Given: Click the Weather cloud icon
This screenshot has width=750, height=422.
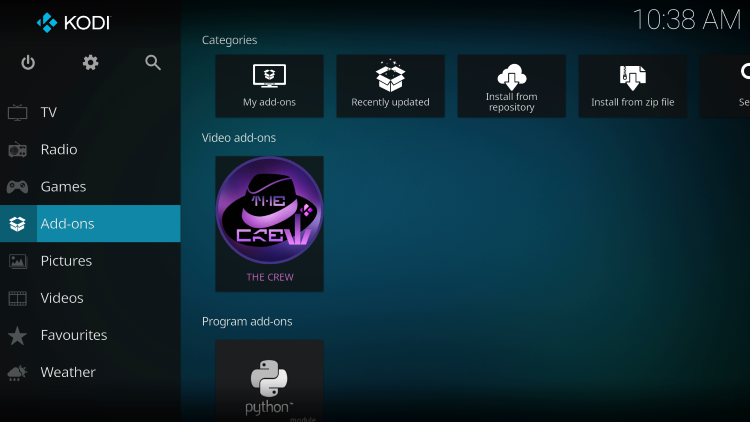Looking at the screenshot, I should tap(18, 373).
